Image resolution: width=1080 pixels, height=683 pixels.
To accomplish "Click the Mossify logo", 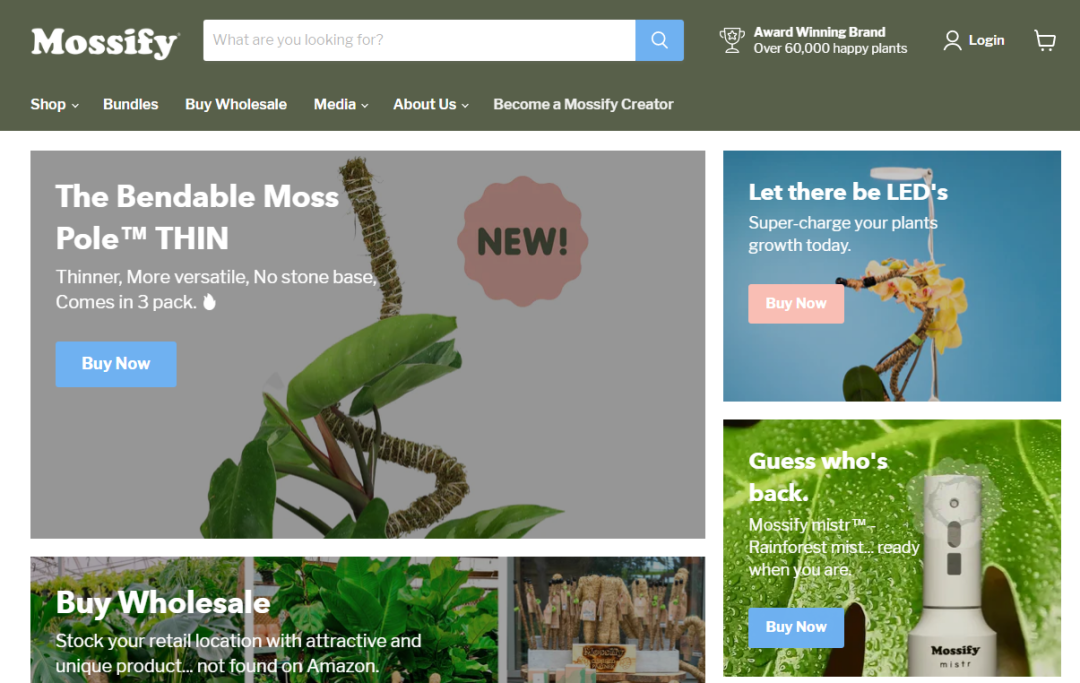I will (105, 43).
